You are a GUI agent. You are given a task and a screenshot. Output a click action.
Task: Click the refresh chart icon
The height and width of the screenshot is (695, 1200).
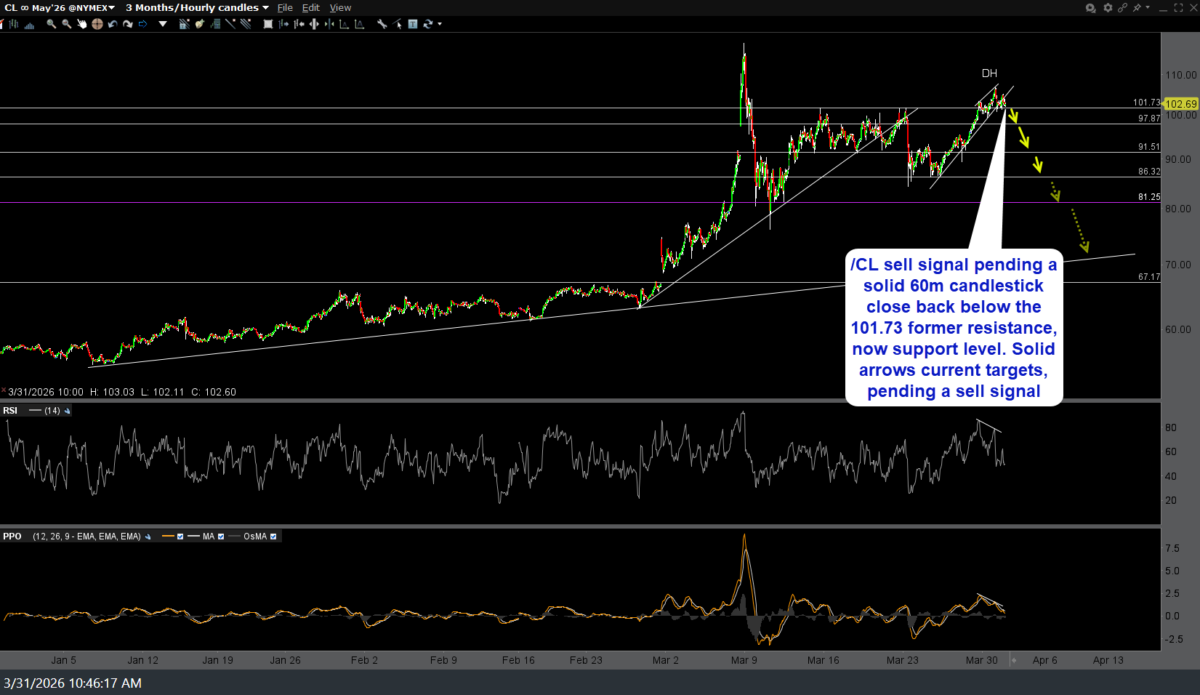coord(428,24)
